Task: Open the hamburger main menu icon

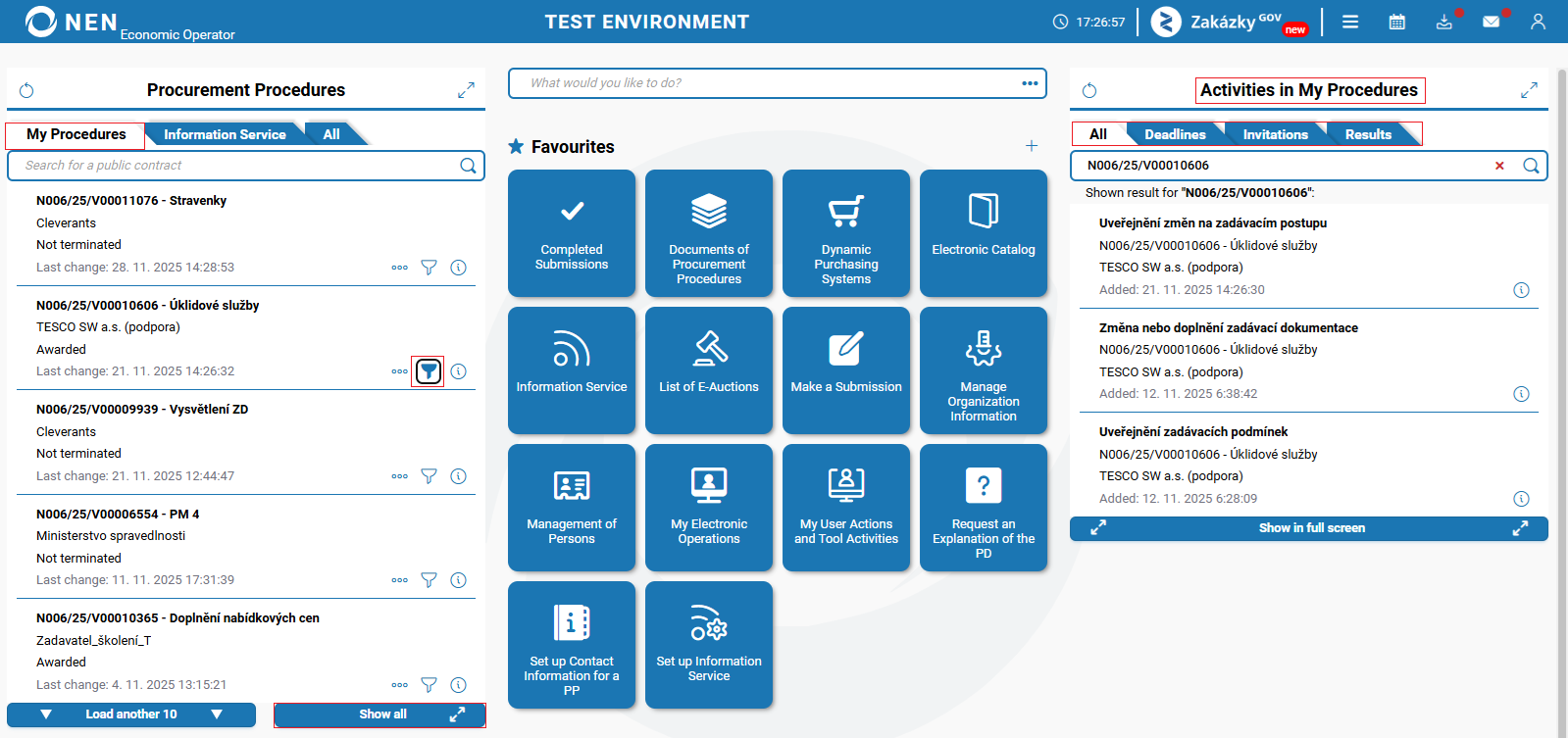Action: pos(1350,22)
